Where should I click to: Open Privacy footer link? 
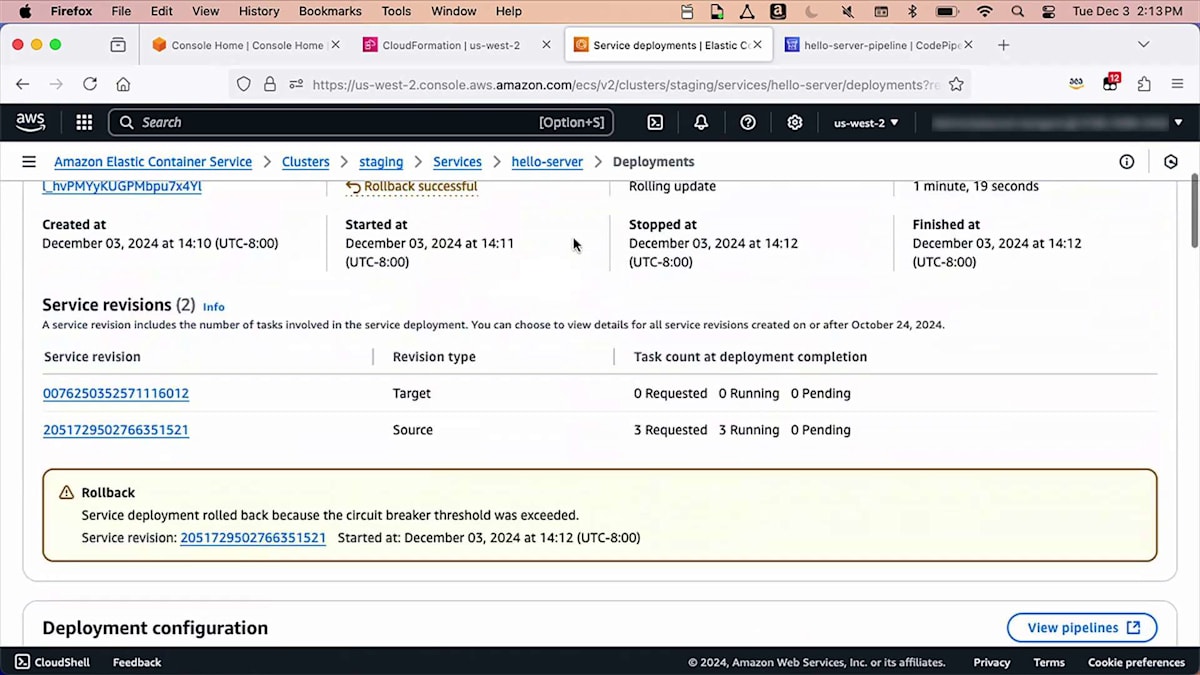click(992, 662)
